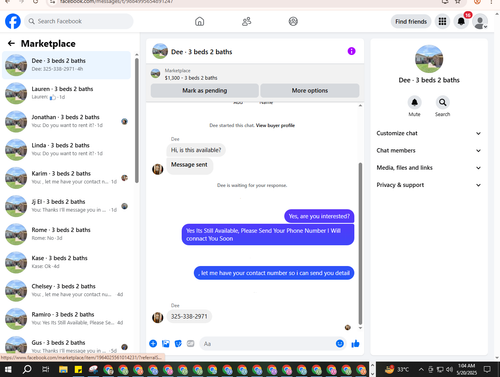Go back using the Marketplace arrow
Viewport: 500px width, 377px height.
(11, 43)
